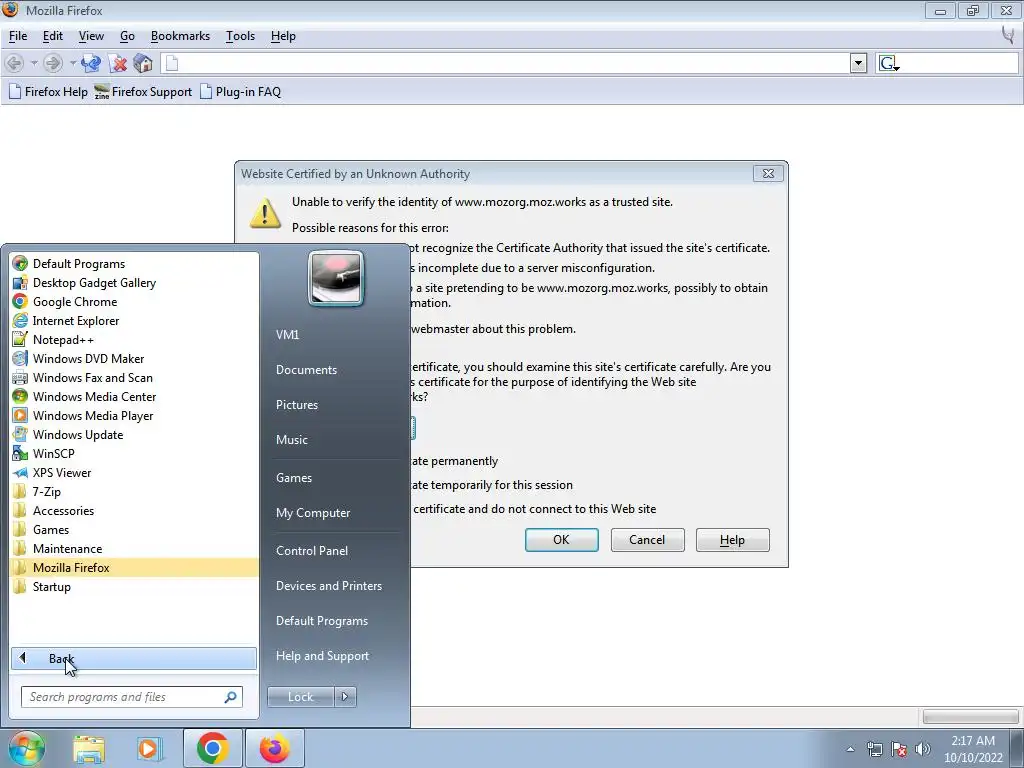The height and width of the screenshot is (768, 1024).
Task: Launch Windows Media Center
Action: tap(134, 396)
